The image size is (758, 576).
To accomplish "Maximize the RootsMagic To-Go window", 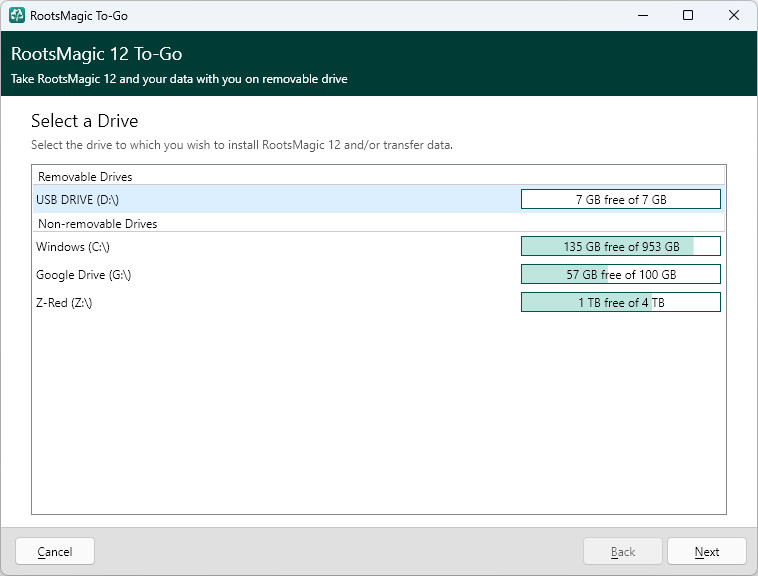I will 688,15.
